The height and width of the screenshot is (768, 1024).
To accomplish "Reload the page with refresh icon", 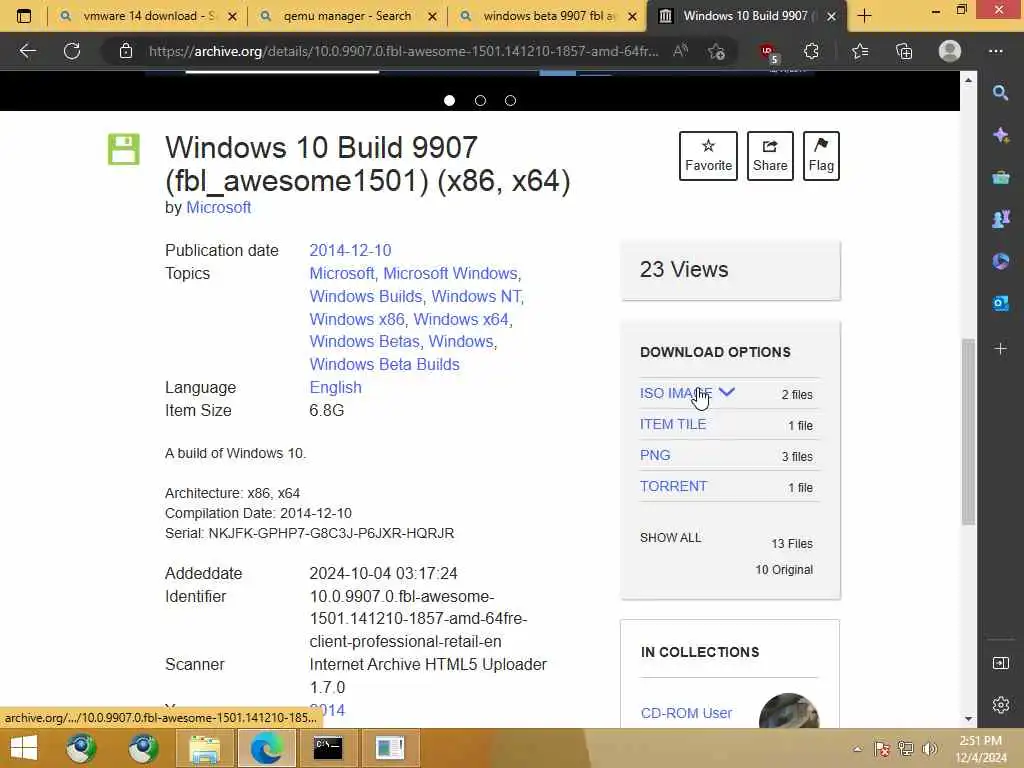I will coord(72,51).
